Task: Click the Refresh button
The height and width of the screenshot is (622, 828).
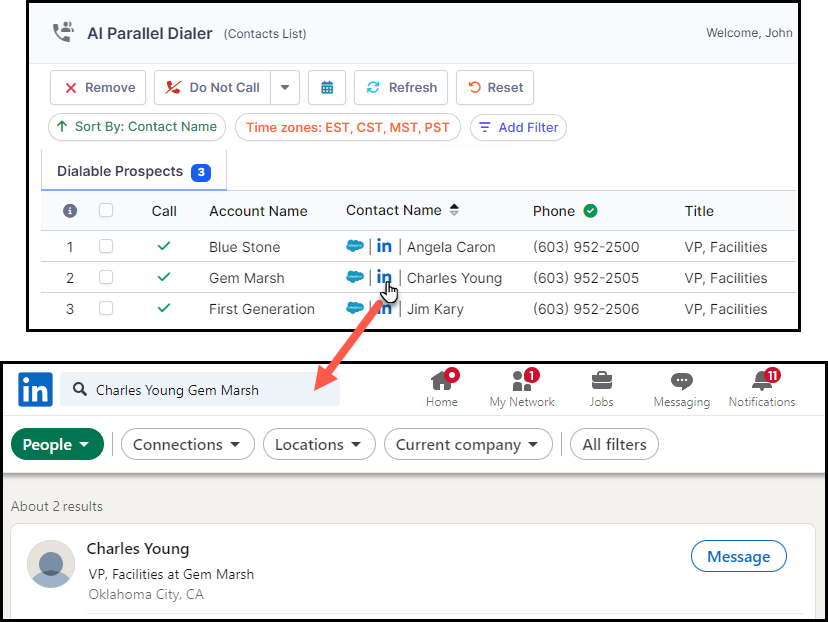Action: pos(401,87)
